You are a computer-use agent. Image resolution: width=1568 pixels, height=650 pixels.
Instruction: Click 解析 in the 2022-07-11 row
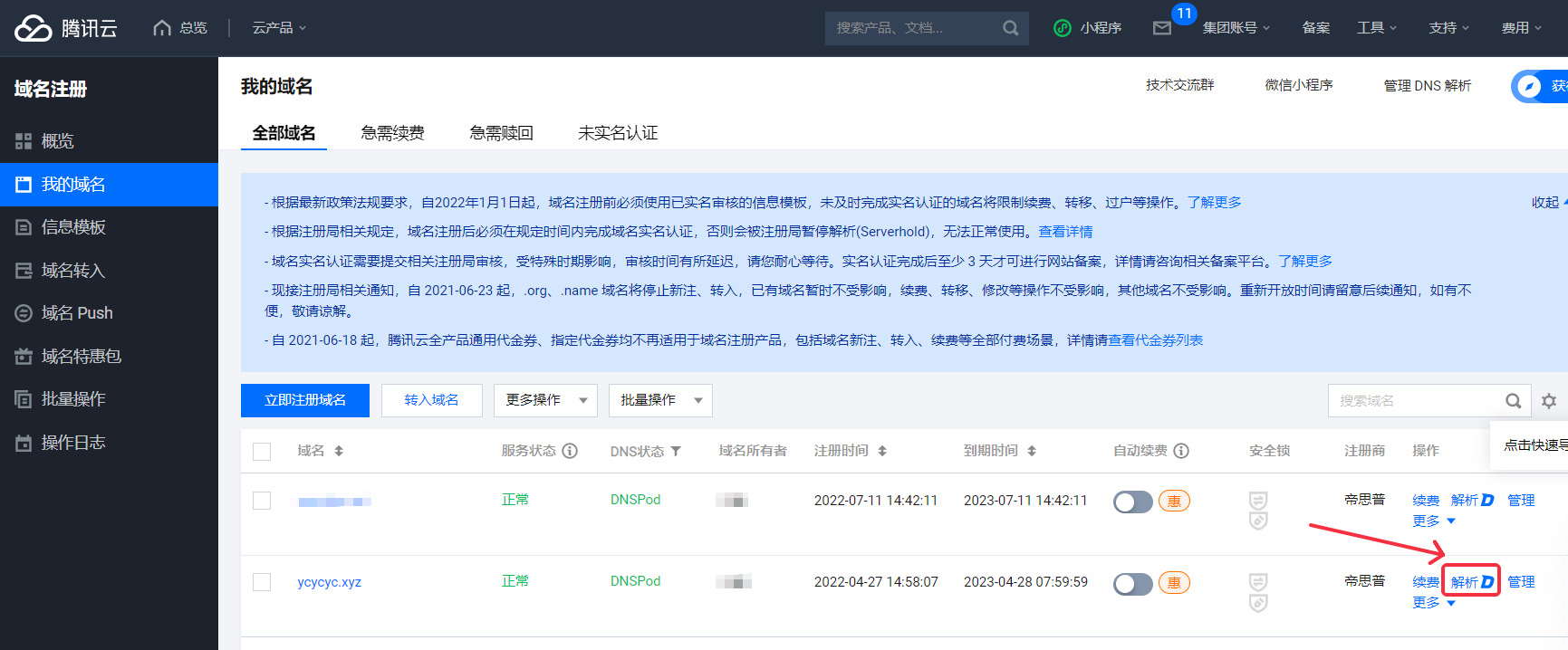tap(1472, 501)
